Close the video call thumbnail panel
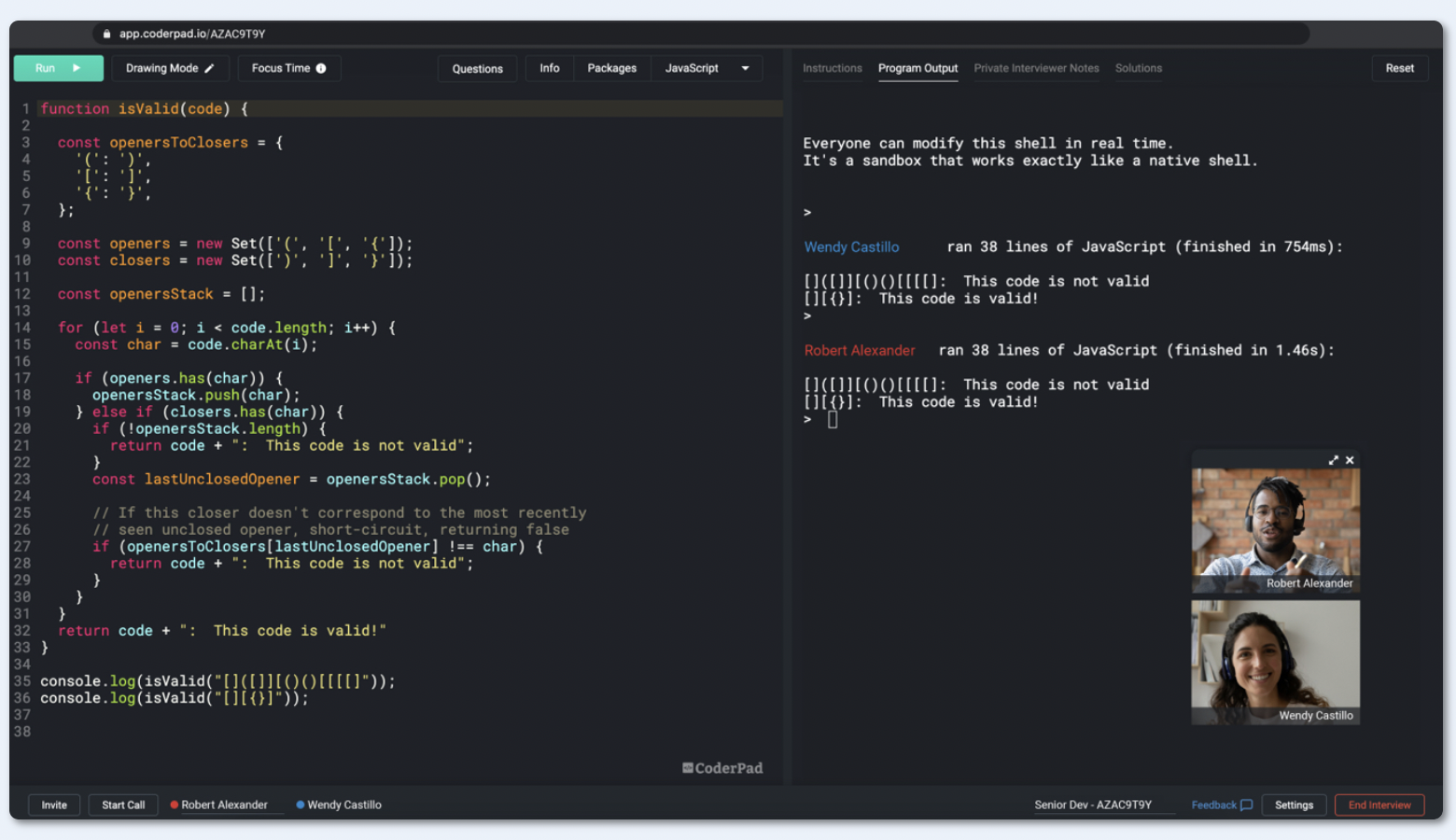This screenshot has height=840, width=1456. pyautogui.click(x=1350, y=460)
